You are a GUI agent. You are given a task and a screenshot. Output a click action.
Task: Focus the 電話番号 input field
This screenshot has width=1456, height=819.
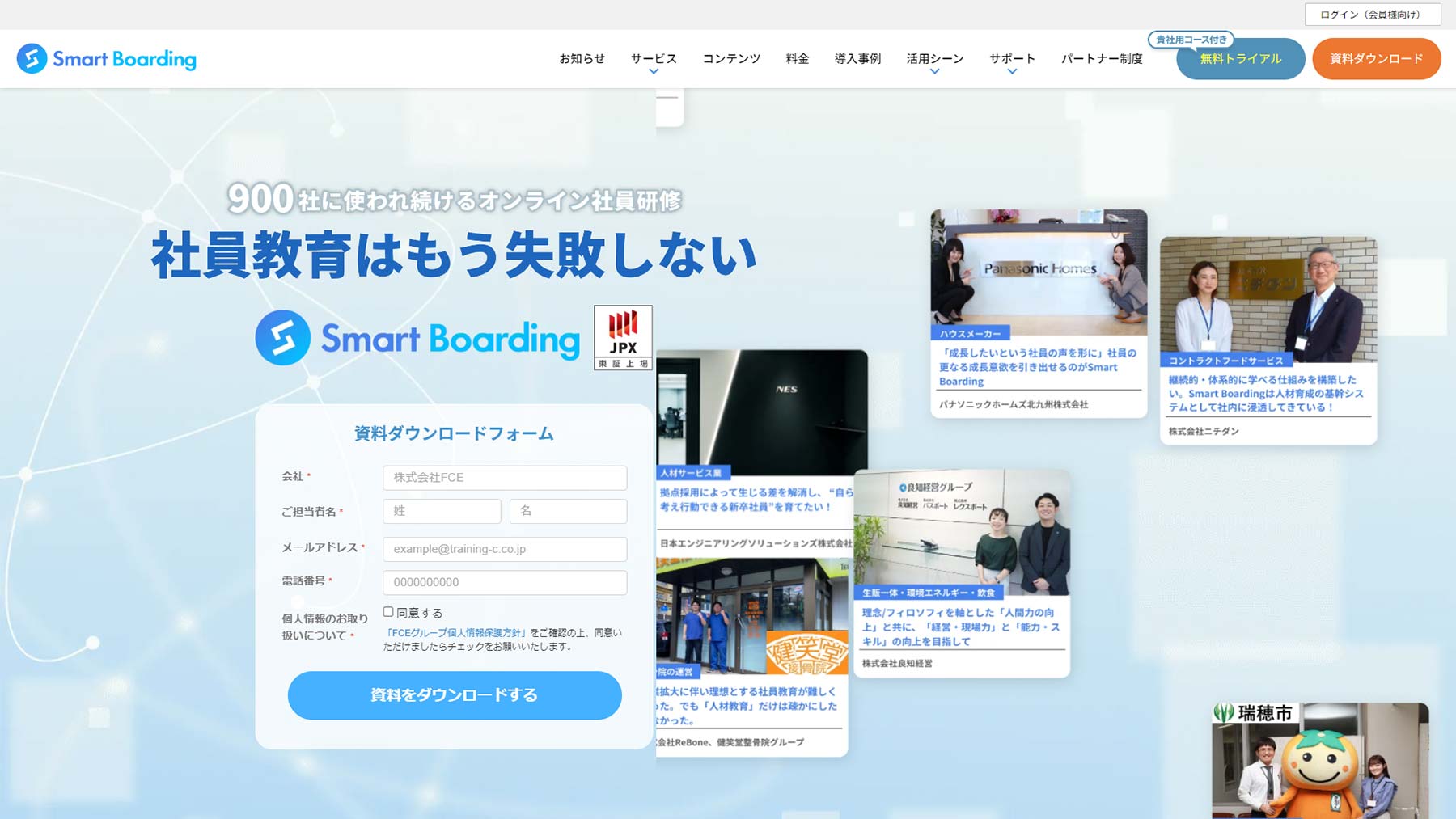click(x=505, y=582)
